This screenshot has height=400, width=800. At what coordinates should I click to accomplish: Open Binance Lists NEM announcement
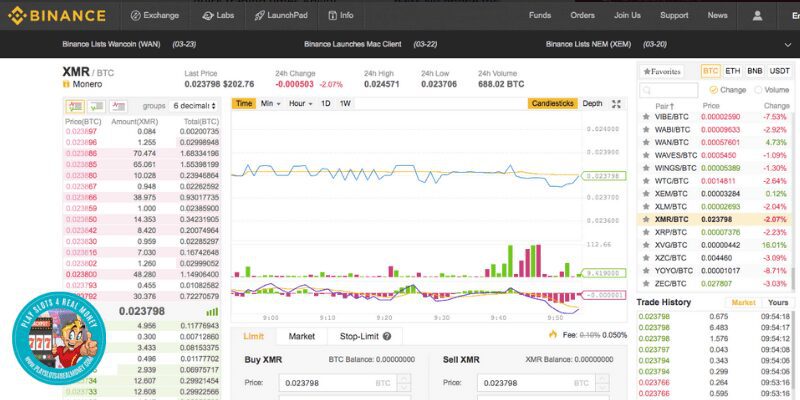(x=606, y=44)
